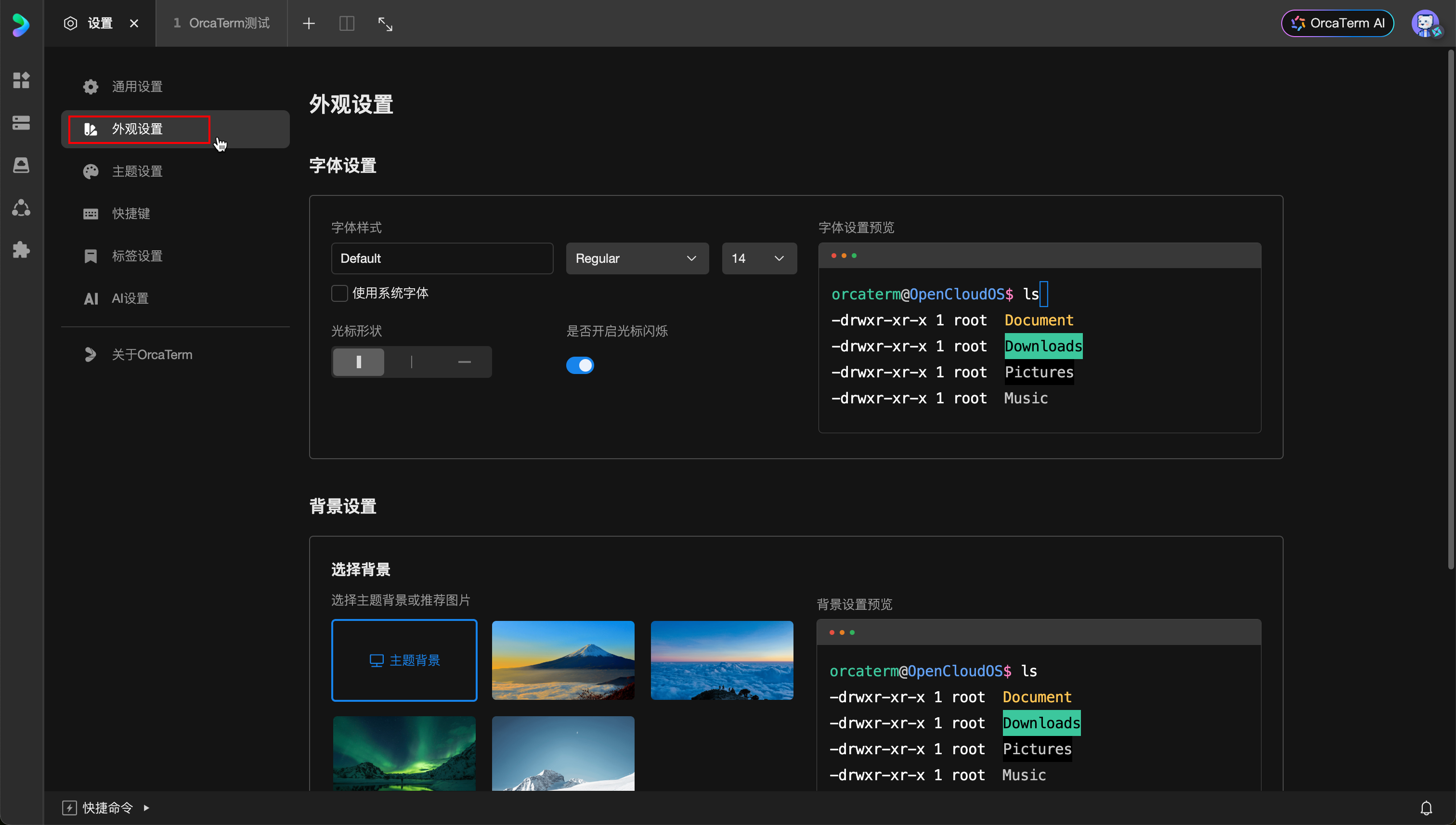Select block cursor shape

point(358,361)
